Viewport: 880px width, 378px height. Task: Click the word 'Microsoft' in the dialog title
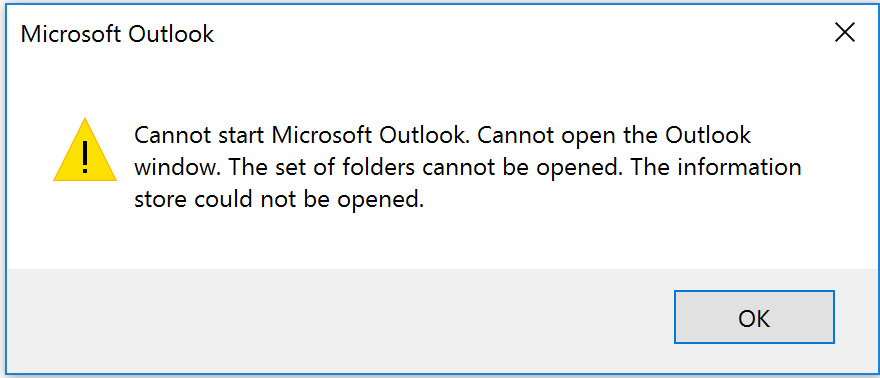pos(71,34)
